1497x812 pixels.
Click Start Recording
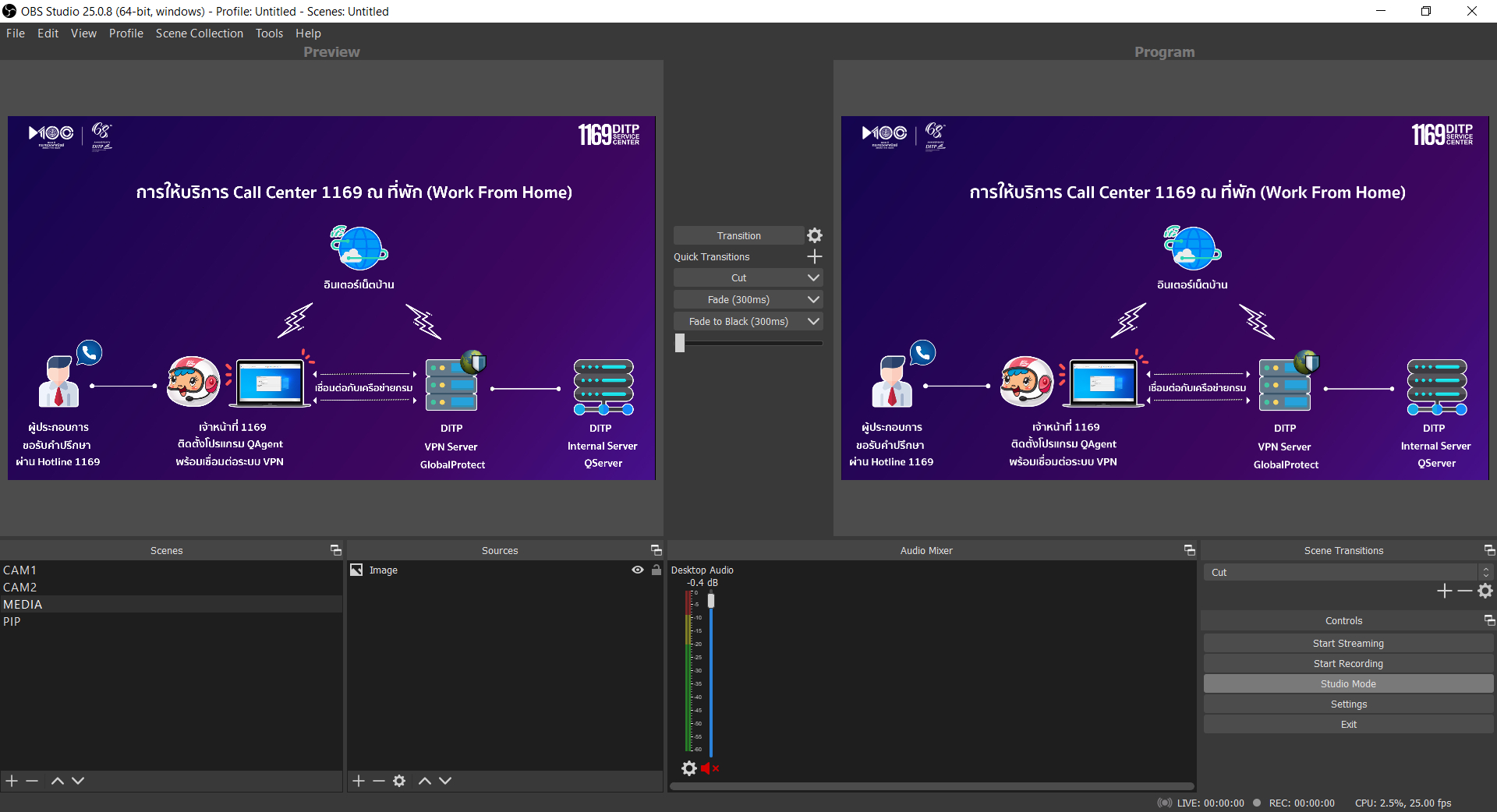coord(1348,663)
